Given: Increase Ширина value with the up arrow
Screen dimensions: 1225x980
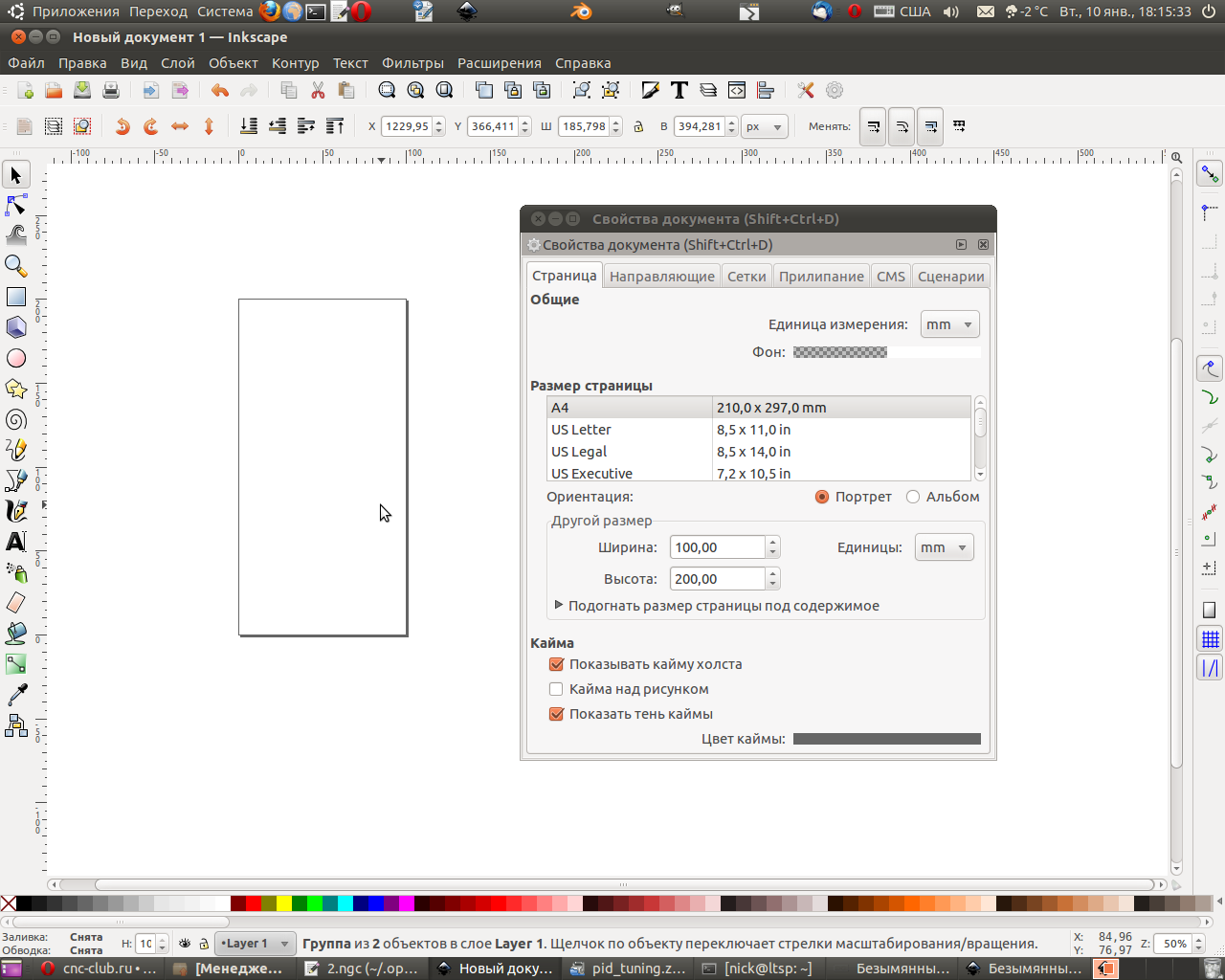Looking at the screenshot, I should pos(773,542).
